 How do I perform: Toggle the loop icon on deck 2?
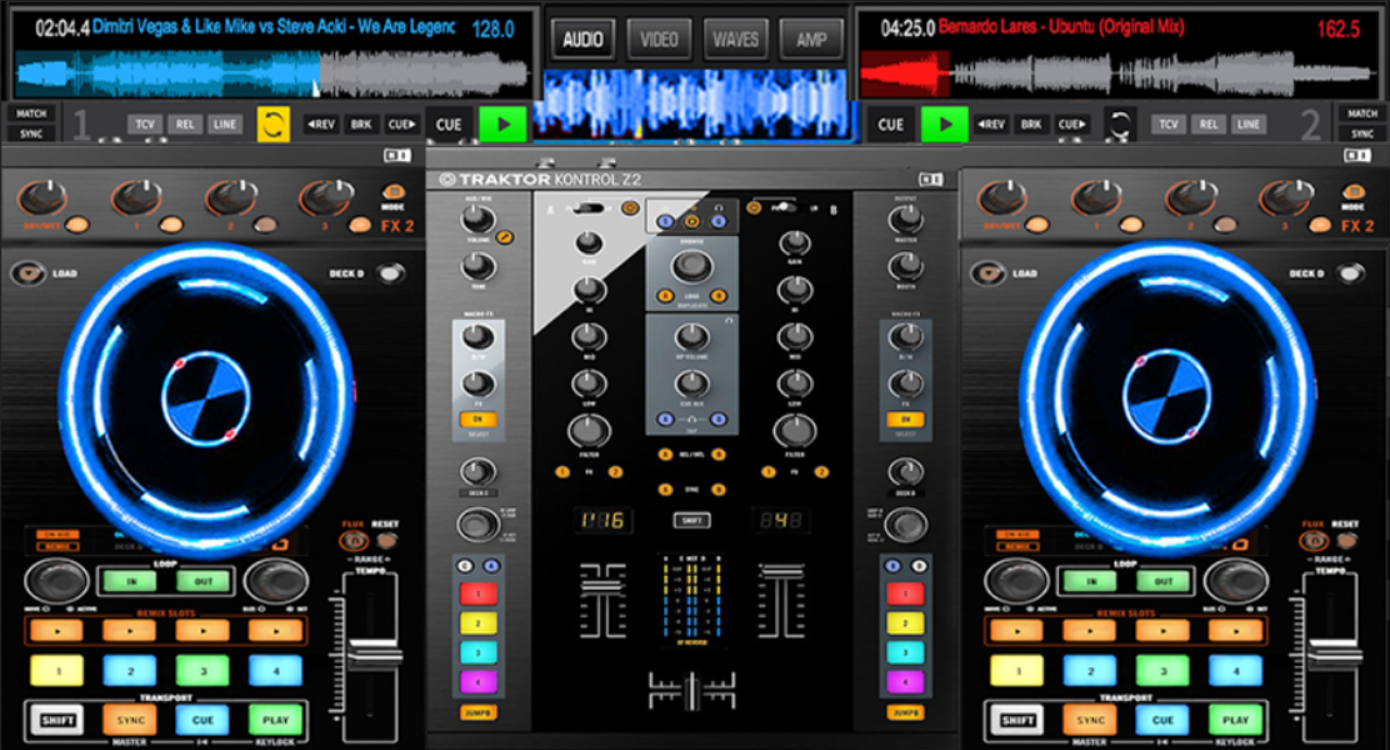pyautogui.click(x=1121, y=124)
